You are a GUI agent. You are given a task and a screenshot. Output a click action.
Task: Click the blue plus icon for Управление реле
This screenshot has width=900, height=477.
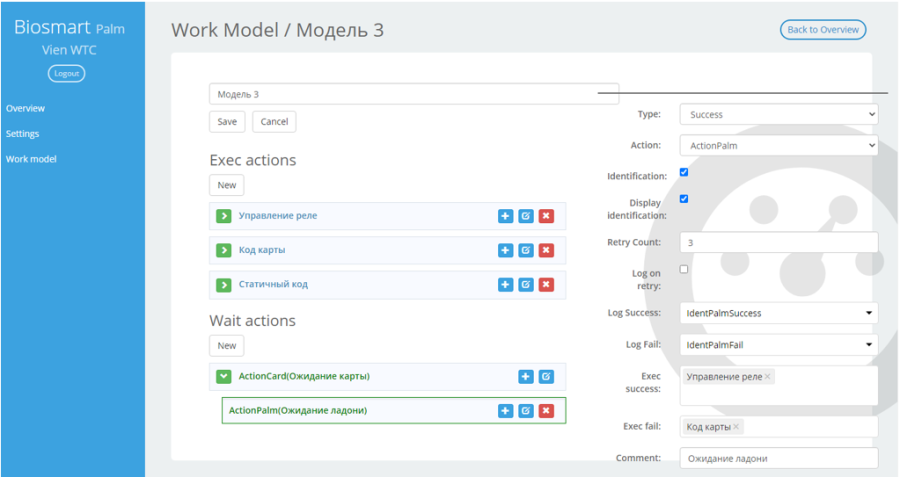505,216
